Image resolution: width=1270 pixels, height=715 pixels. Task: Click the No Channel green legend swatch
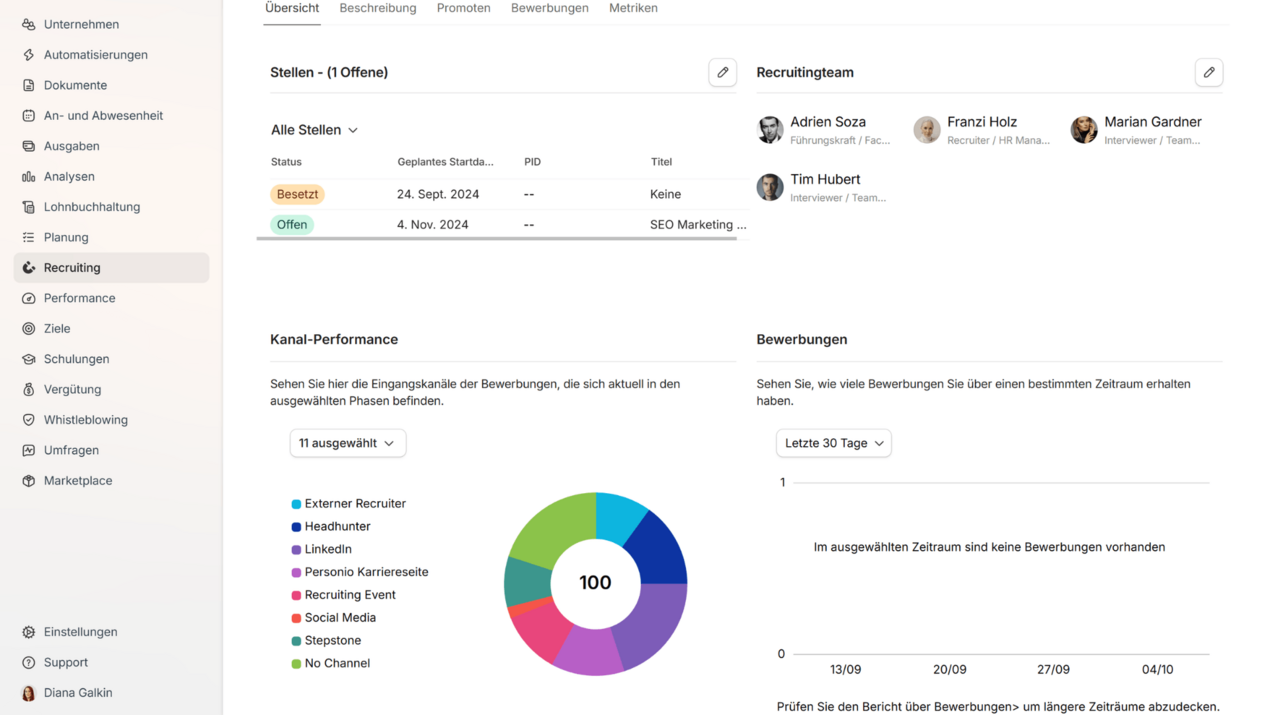(x=296, y=664)
